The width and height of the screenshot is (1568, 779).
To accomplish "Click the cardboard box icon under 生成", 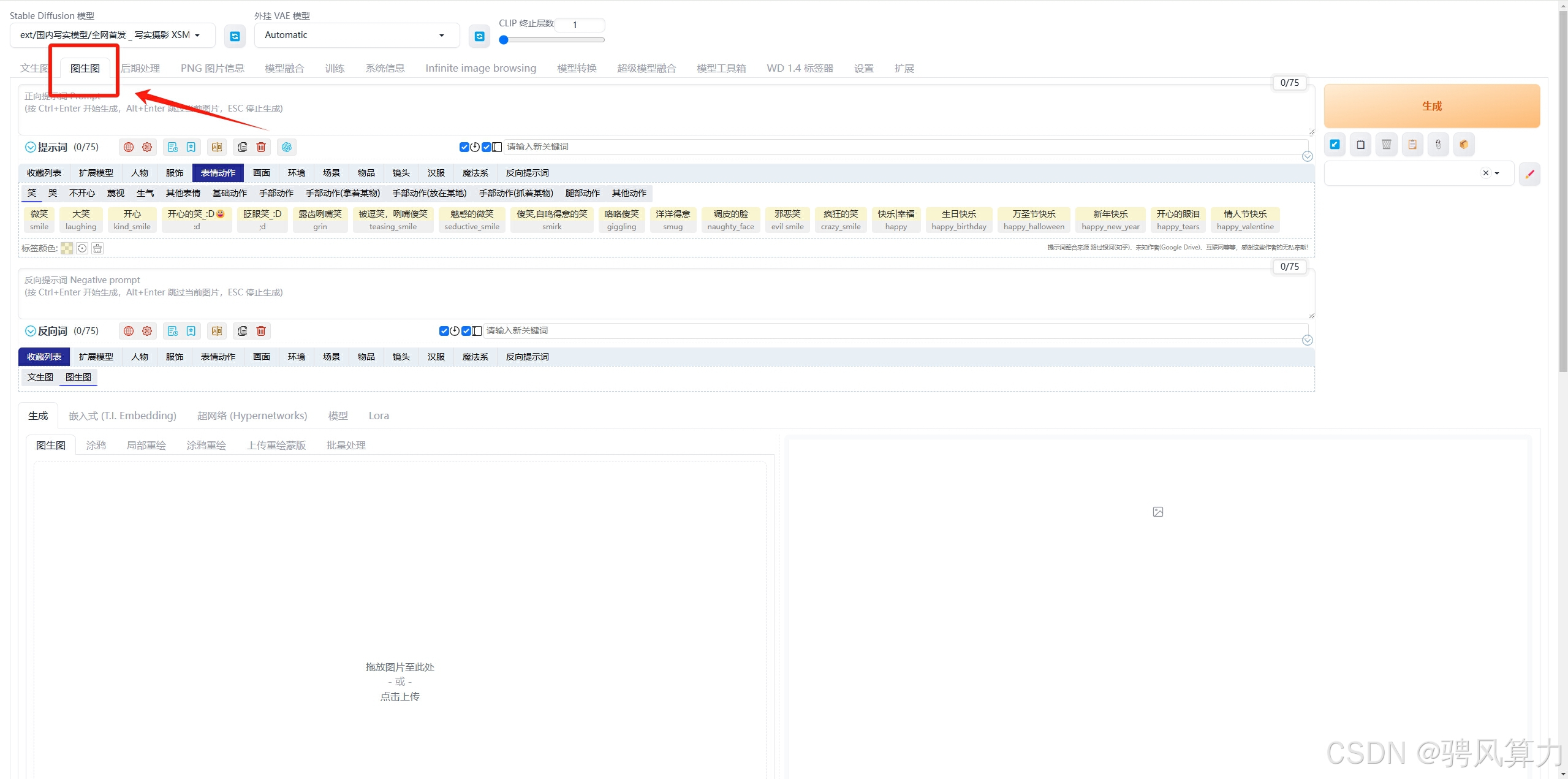I will 1464,145.
